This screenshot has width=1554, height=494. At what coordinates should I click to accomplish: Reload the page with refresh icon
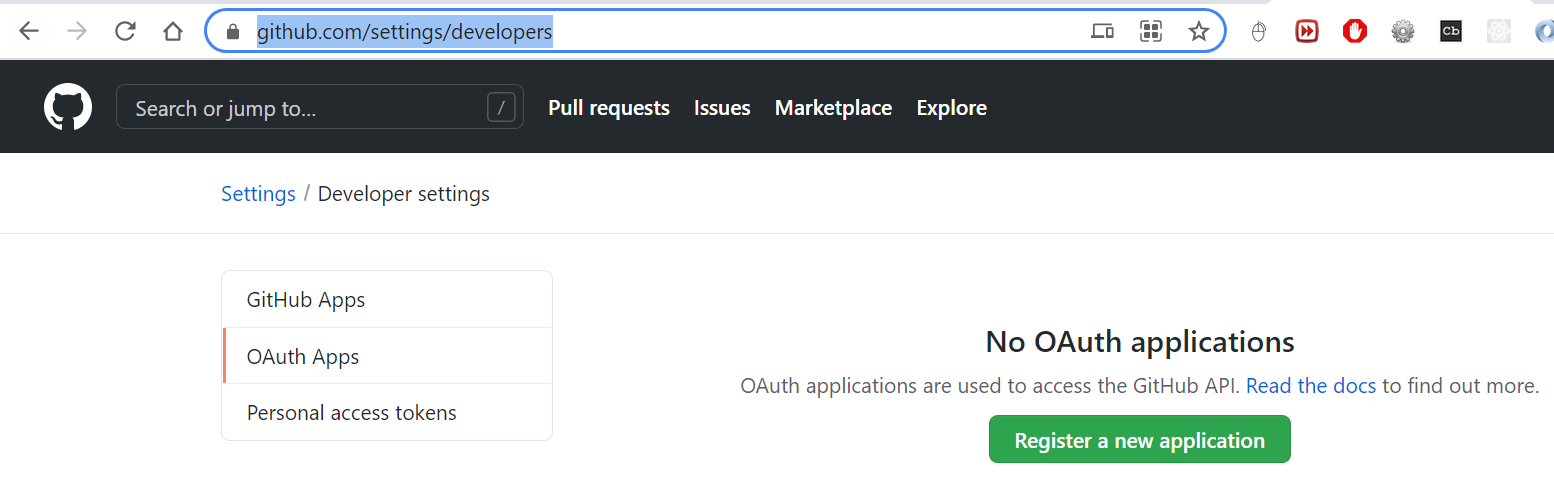click(x=125, y=31)
